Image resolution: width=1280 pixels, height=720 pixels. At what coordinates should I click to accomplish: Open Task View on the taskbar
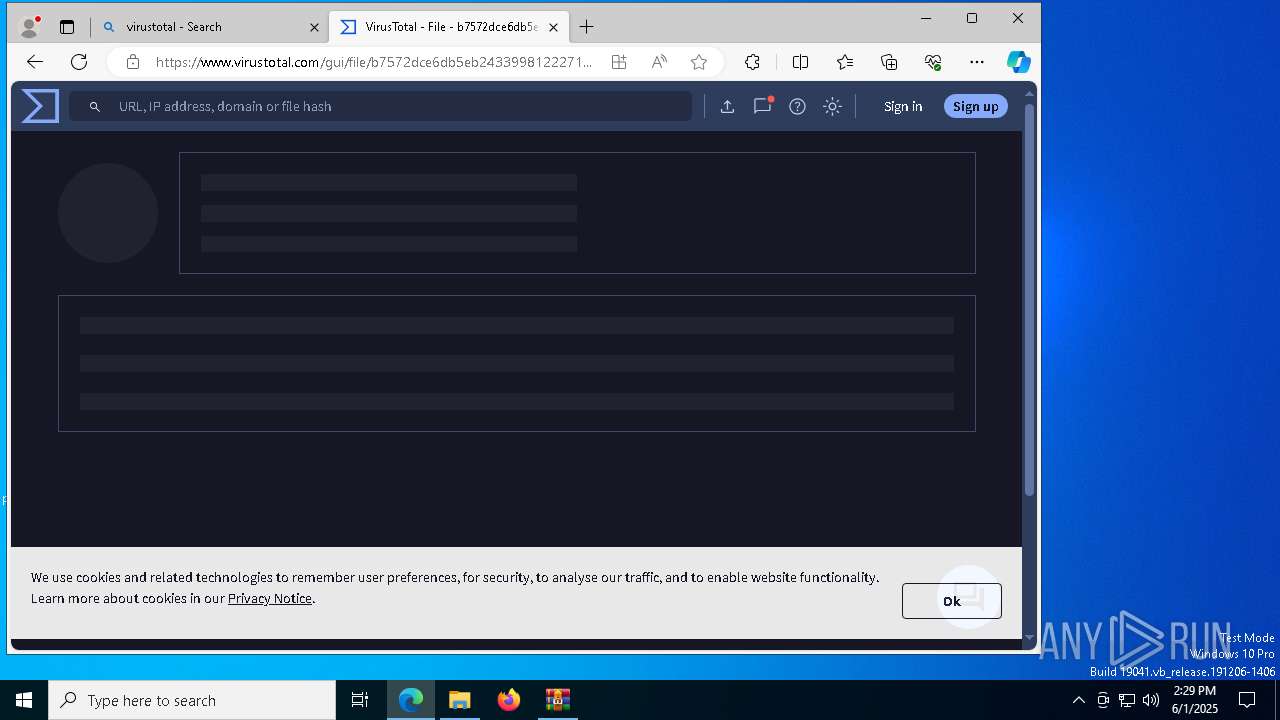[x=360, y=700]
